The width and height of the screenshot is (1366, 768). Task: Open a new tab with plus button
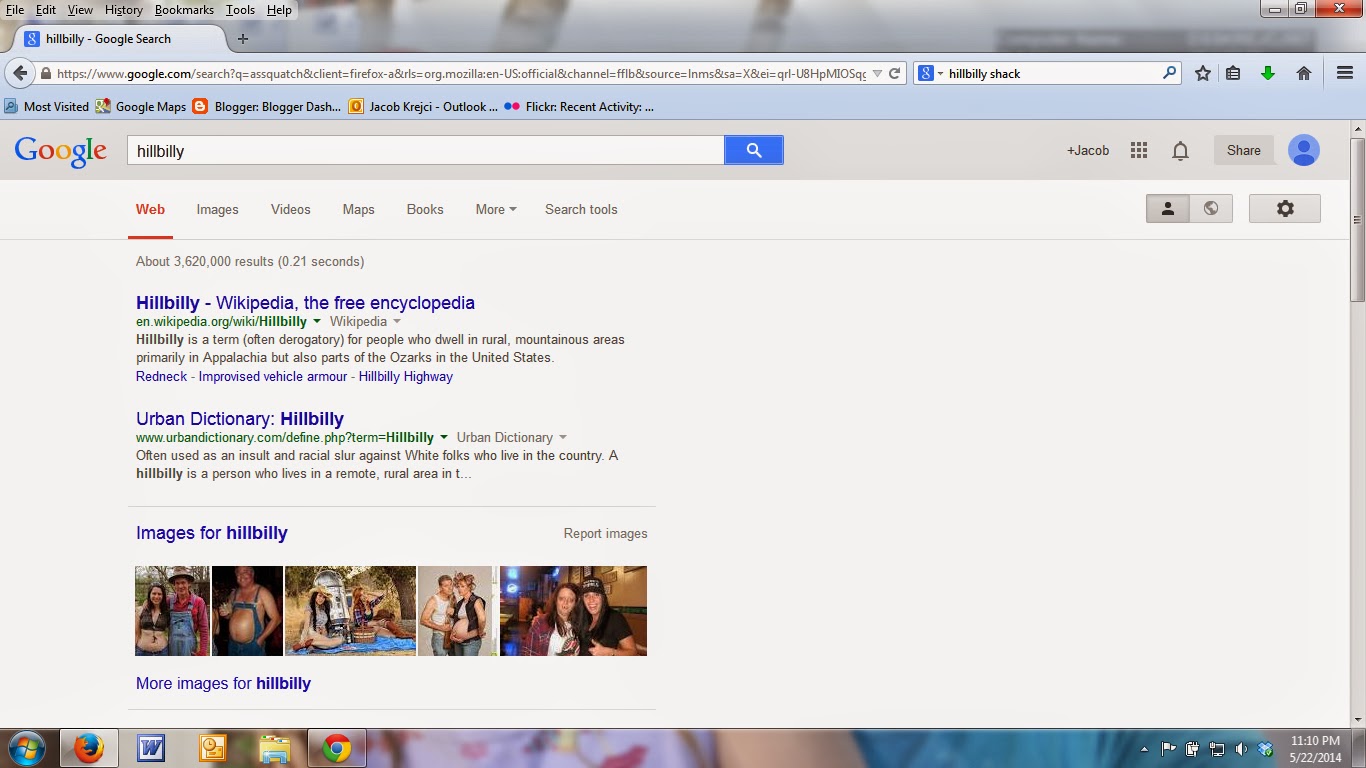[243, 39]
